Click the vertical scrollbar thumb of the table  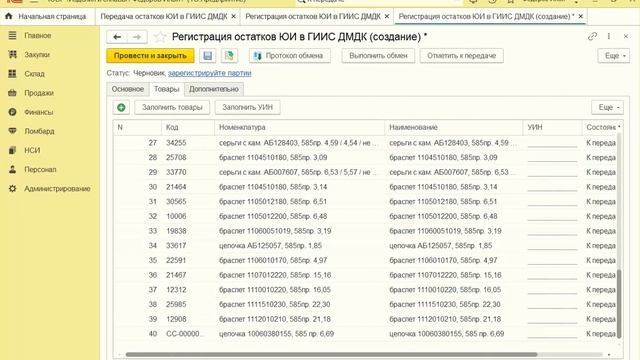[619, 303]
